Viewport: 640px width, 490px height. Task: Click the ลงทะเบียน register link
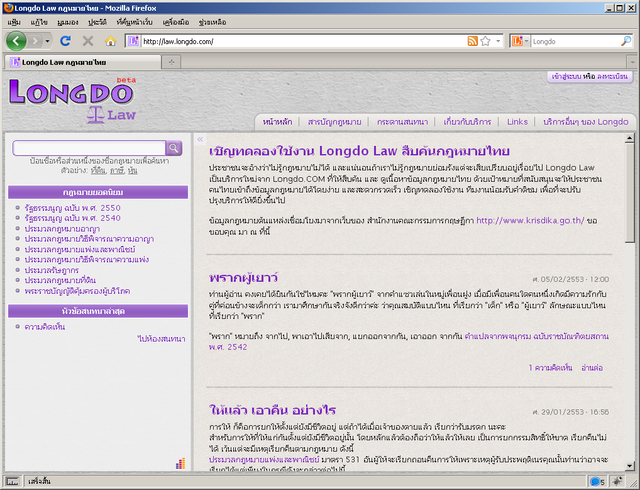pos(612,76)
